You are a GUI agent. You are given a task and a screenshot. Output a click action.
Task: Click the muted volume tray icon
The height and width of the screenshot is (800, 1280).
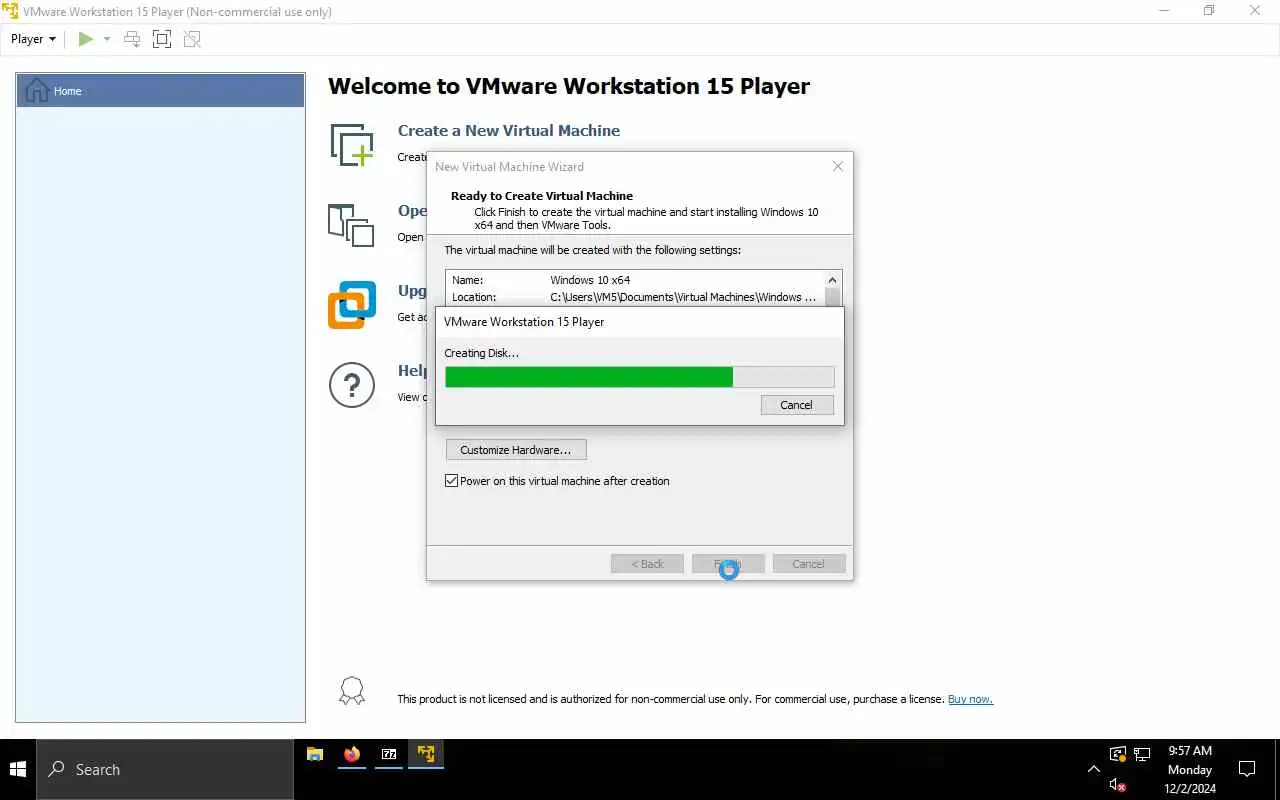tap(1118, 785)
